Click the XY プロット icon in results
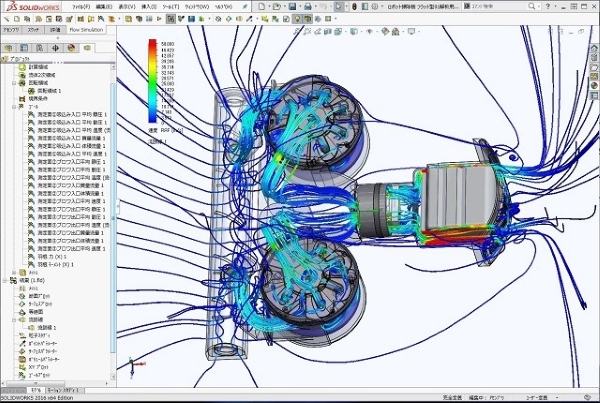This screenshot has width=600, height=403. [23, 367]
